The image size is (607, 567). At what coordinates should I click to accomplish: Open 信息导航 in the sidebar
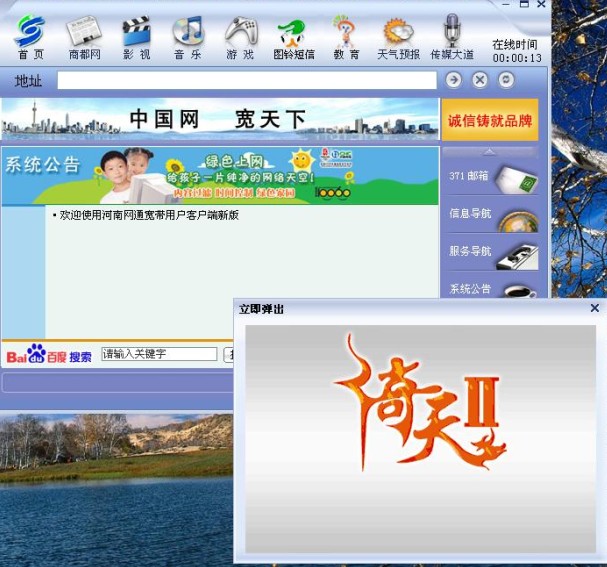492,214
